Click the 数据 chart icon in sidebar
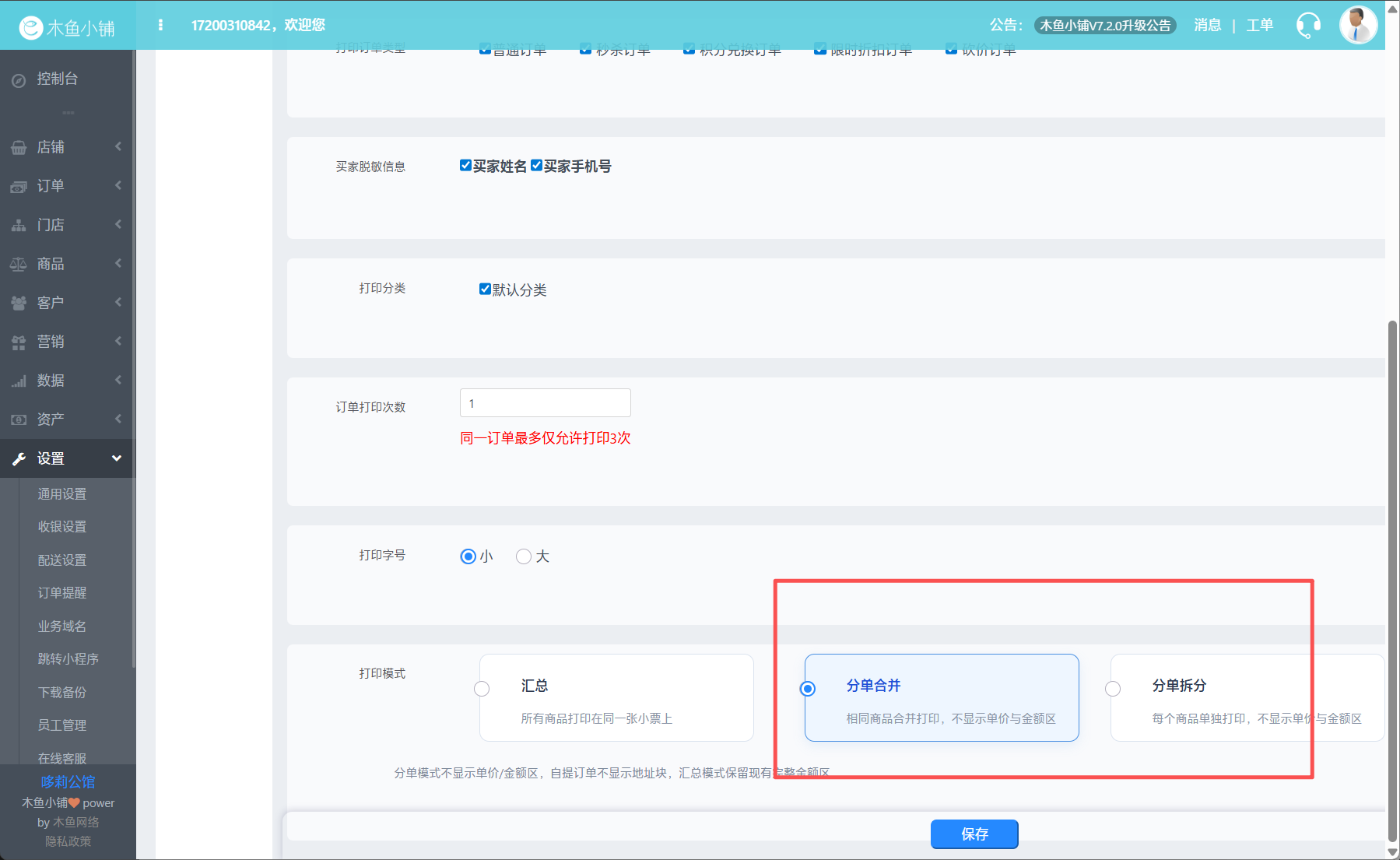 pos(19,381)
